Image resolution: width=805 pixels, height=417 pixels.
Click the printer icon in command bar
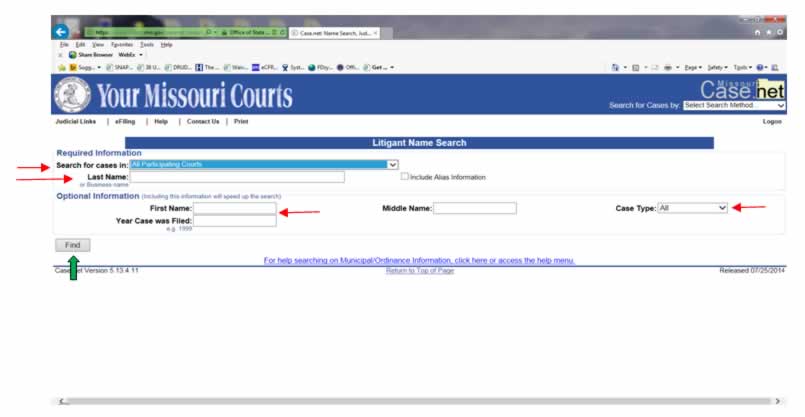point(668,68)
